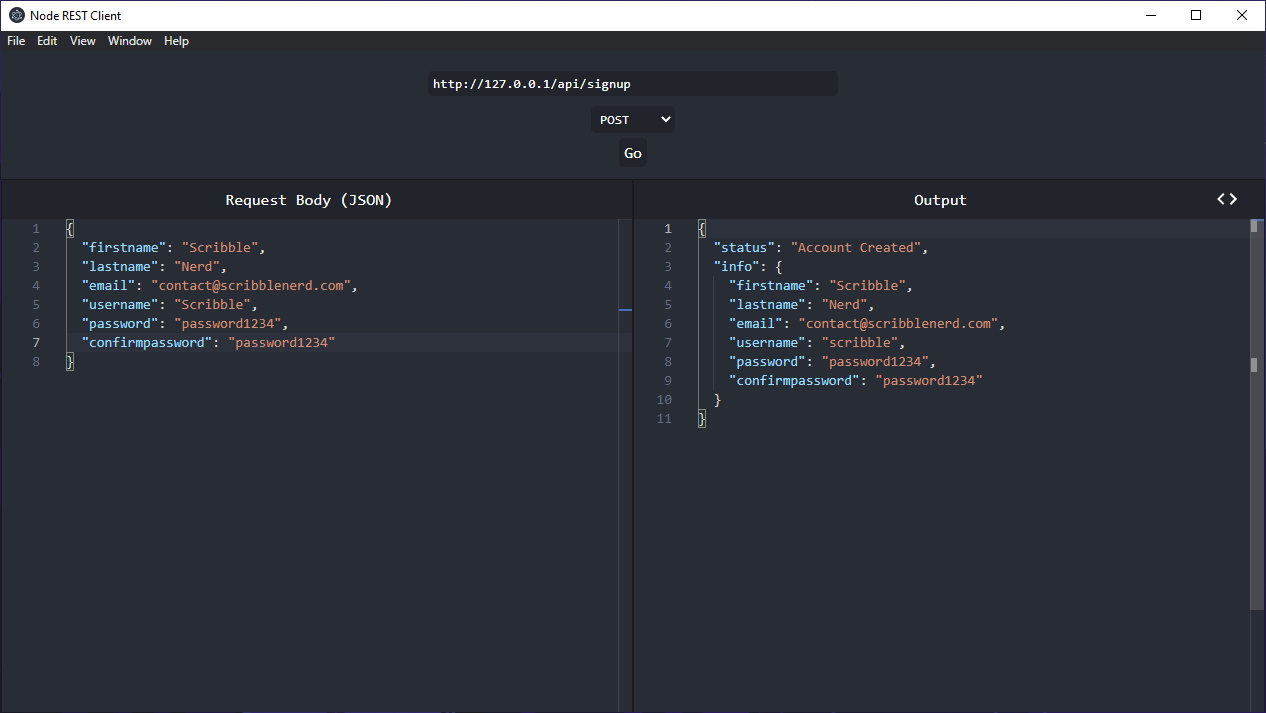Click "confirmpassword" key in Request Body

[147, 342]
